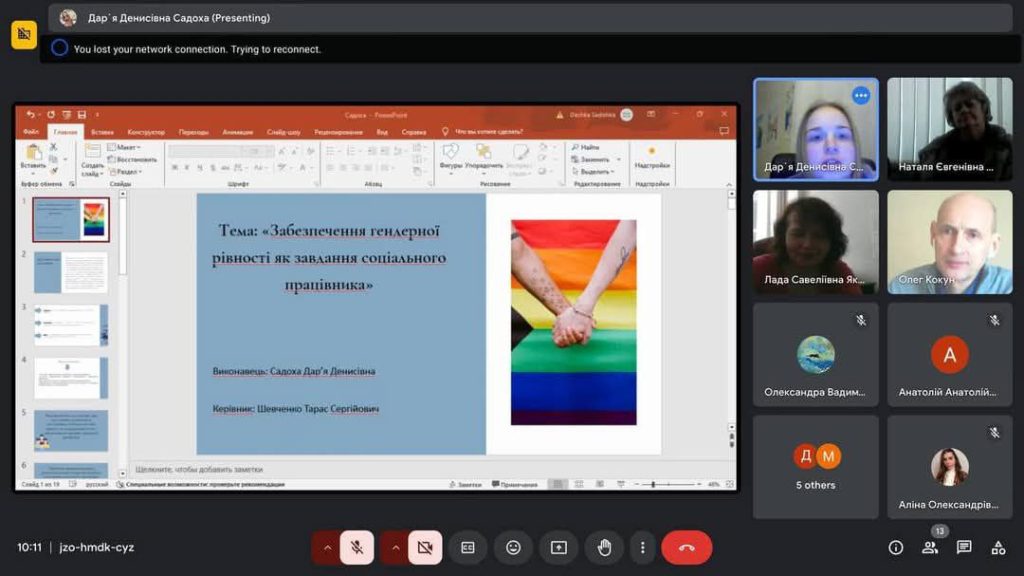This screenshot has width=1024, height=576.
Task: Toggle the microphone mute button
Action: 357,547
